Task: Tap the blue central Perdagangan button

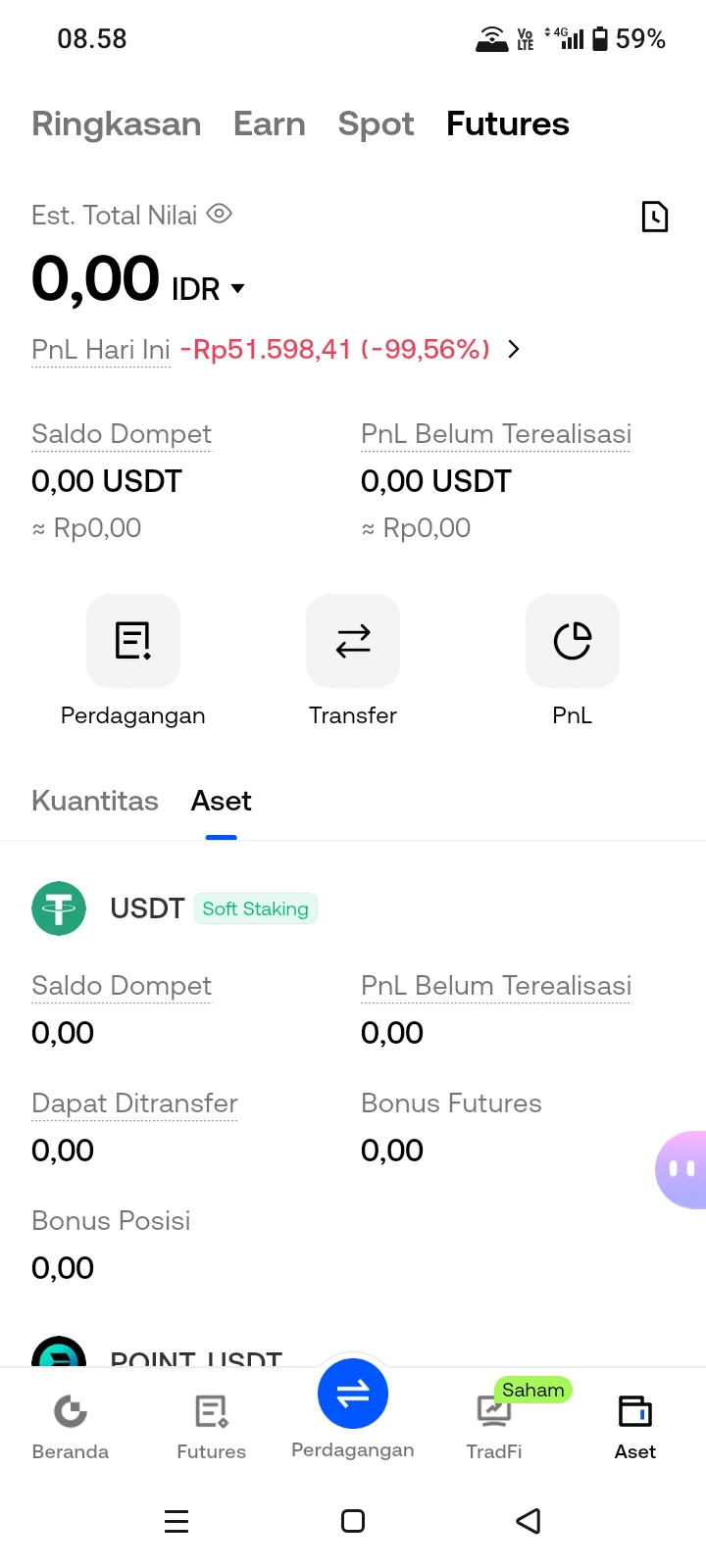Action: [x=353, y=1394]
